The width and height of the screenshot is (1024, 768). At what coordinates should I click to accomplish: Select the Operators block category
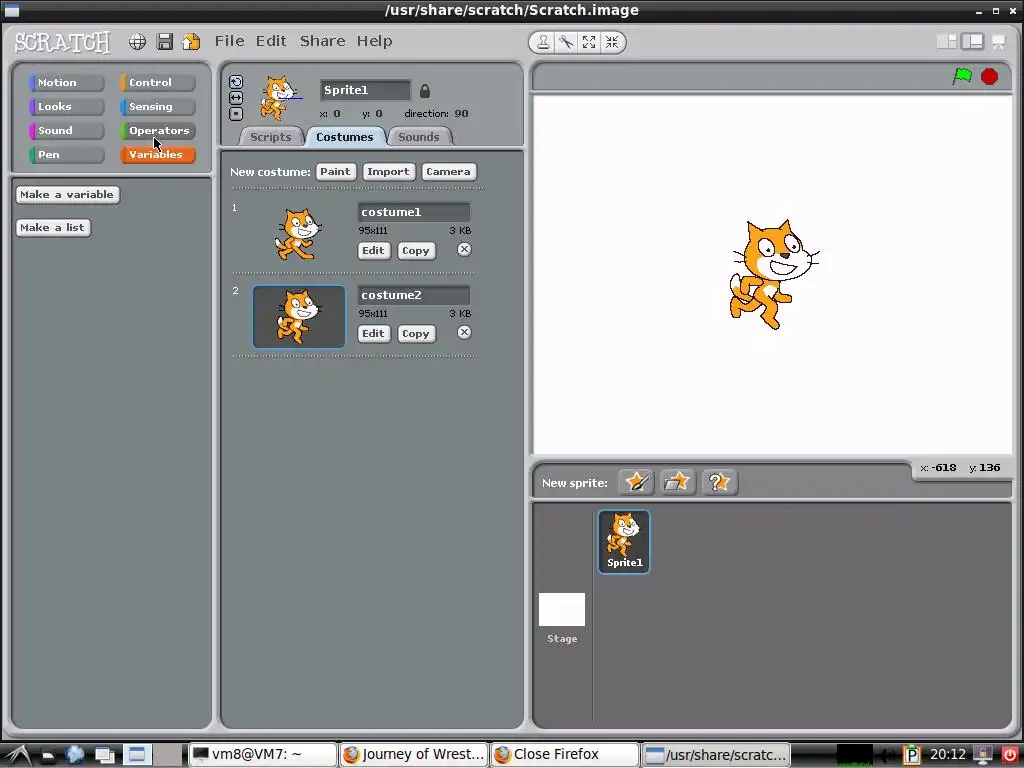click(x=157, y=131)
